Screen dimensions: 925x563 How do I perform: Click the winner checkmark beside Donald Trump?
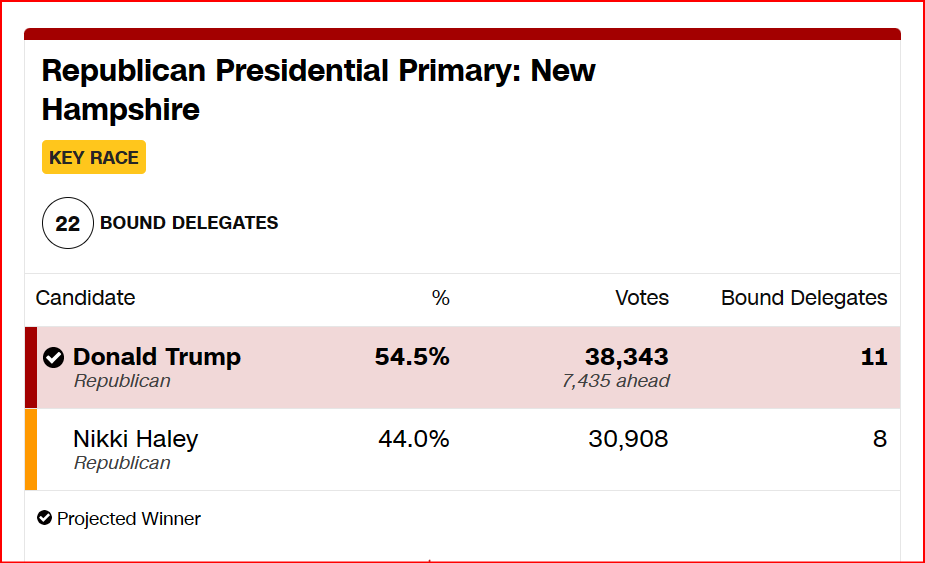click(x=54, y=358)
